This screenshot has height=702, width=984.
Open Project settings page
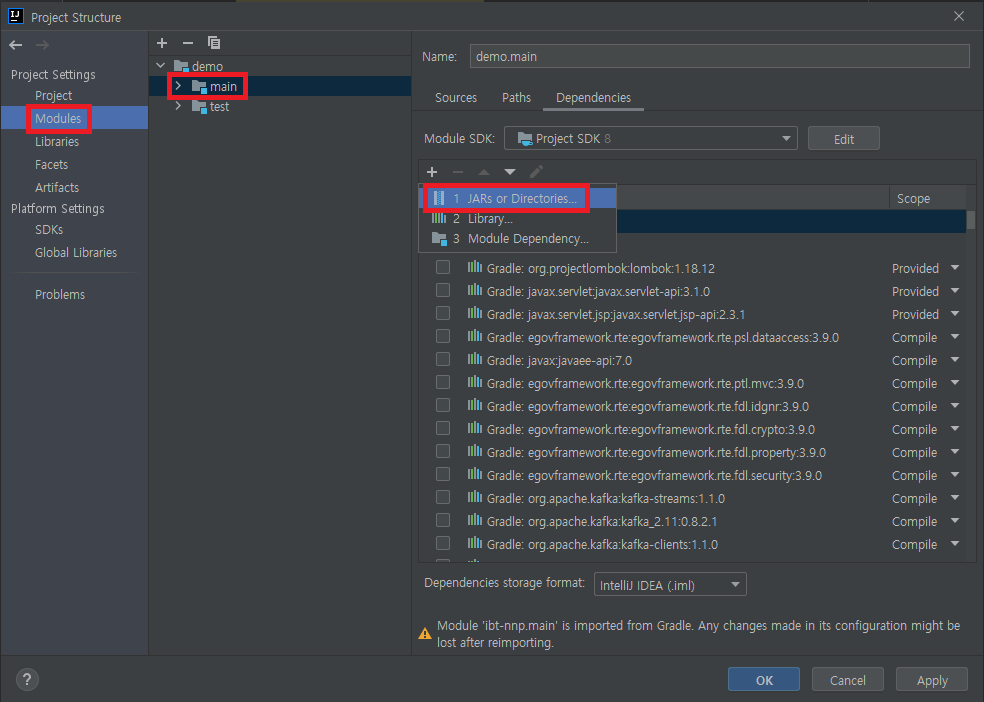tap(53, 95)
